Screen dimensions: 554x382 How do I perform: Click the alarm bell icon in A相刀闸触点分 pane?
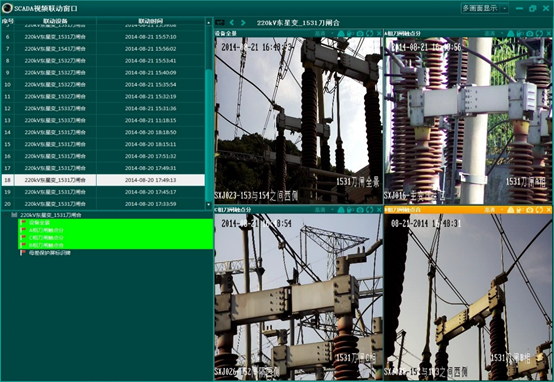[511, 33]
